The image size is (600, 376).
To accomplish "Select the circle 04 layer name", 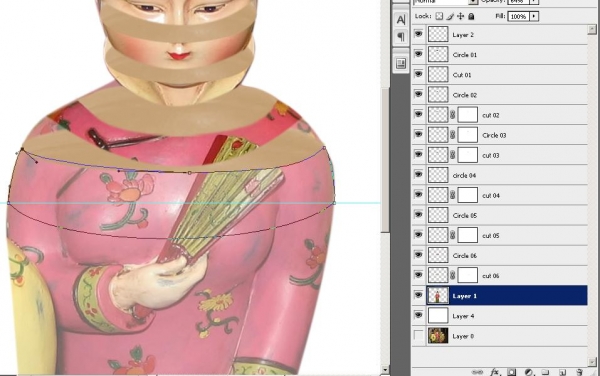I will (464, 175).
